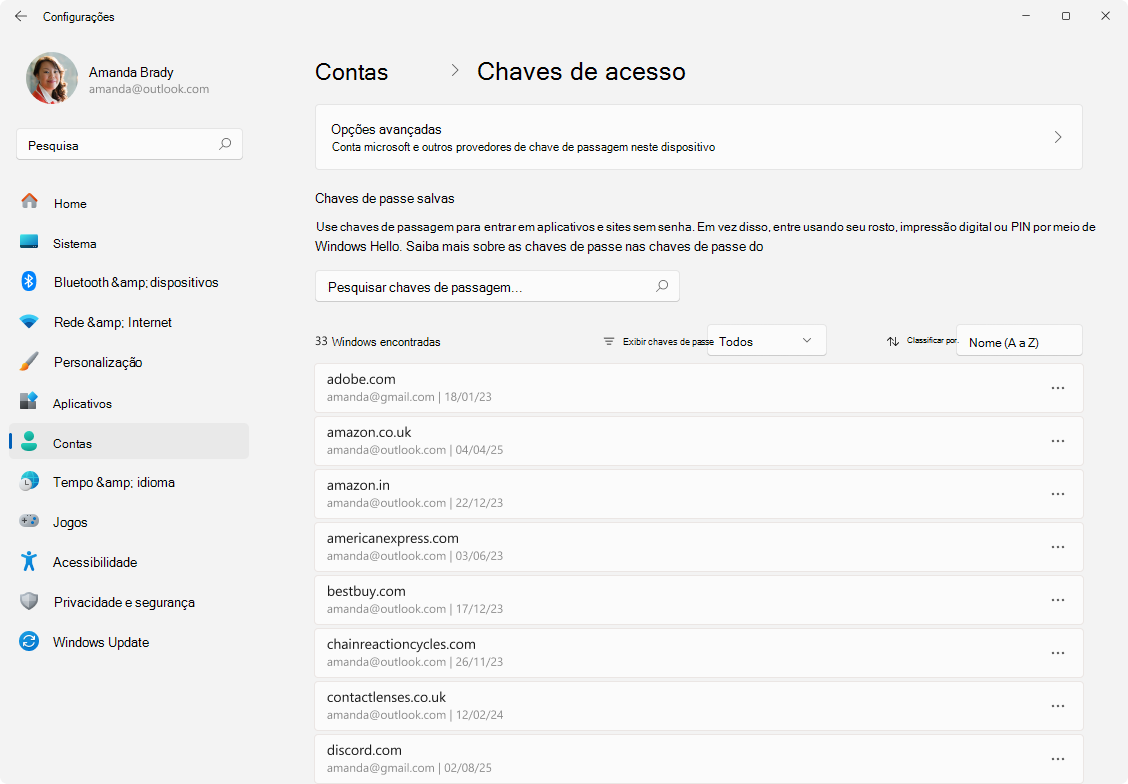Open more options for contactlenses.co.uk

pyautogui.click(x=1058, y=706)
